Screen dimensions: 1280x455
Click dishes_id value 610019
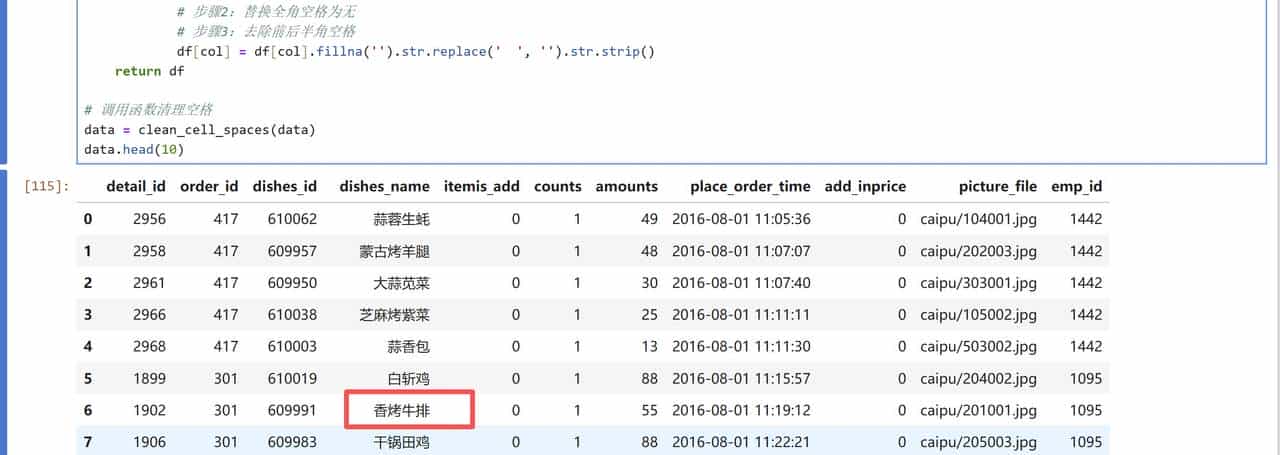[293, 379]
